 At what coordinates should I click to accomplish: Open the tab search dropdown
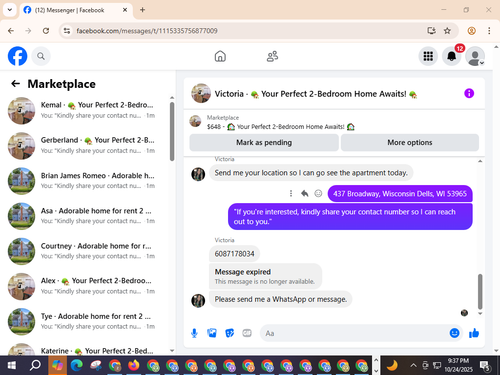pyautogui.click(x=10, y=10)
